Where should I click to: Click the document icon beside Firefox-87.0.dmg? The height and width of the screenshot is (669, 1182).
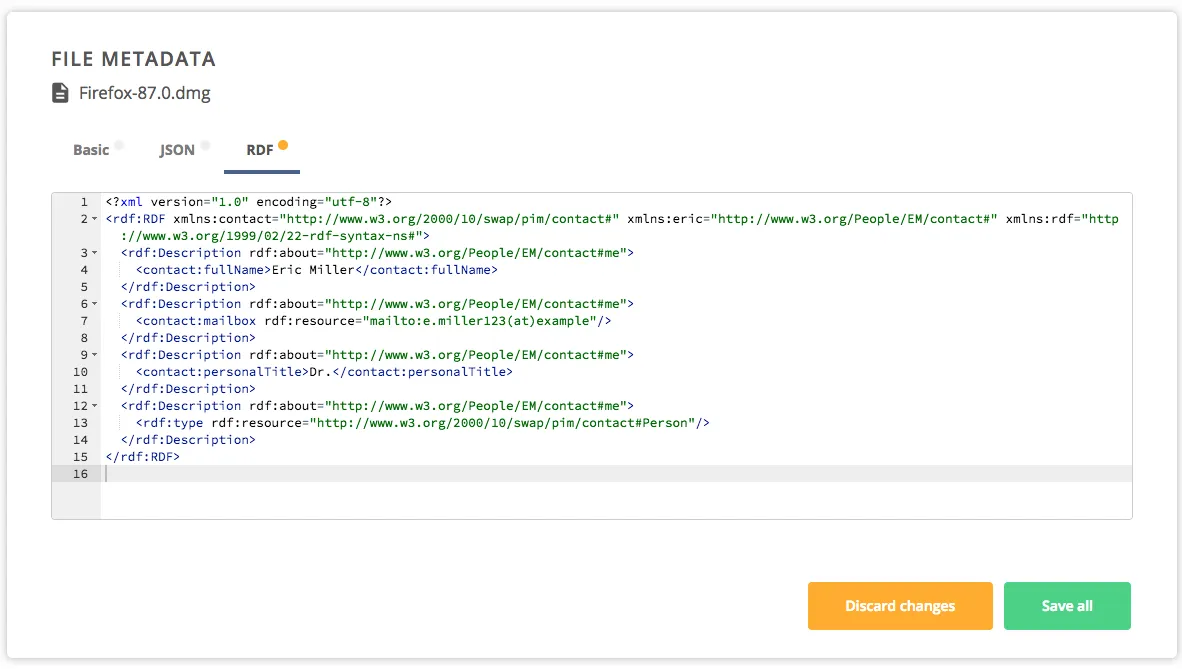(x=60, y=93)
